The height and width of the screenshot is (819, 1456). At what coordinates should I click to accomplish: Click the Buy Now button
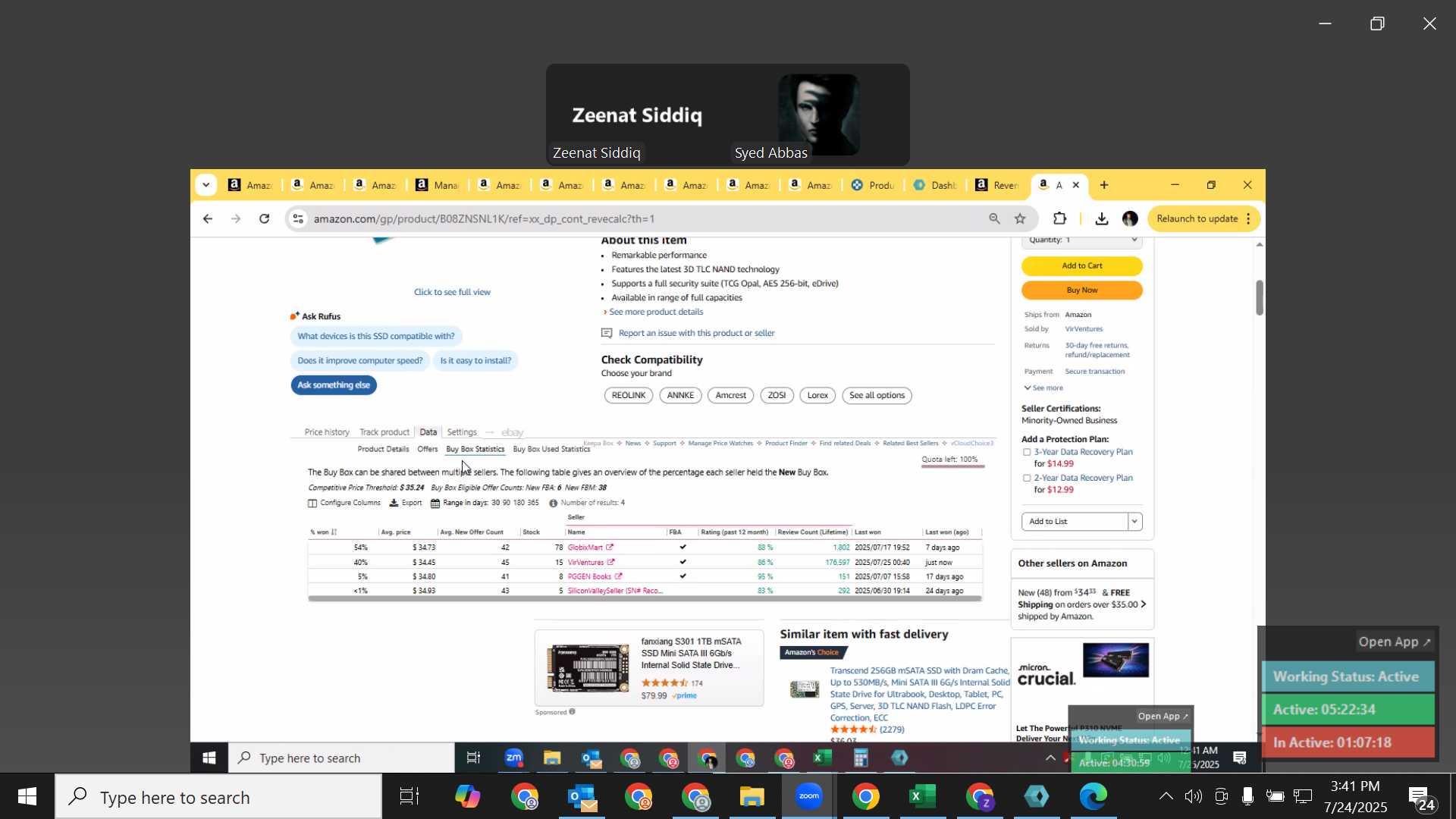click(x=1081, y=290)
